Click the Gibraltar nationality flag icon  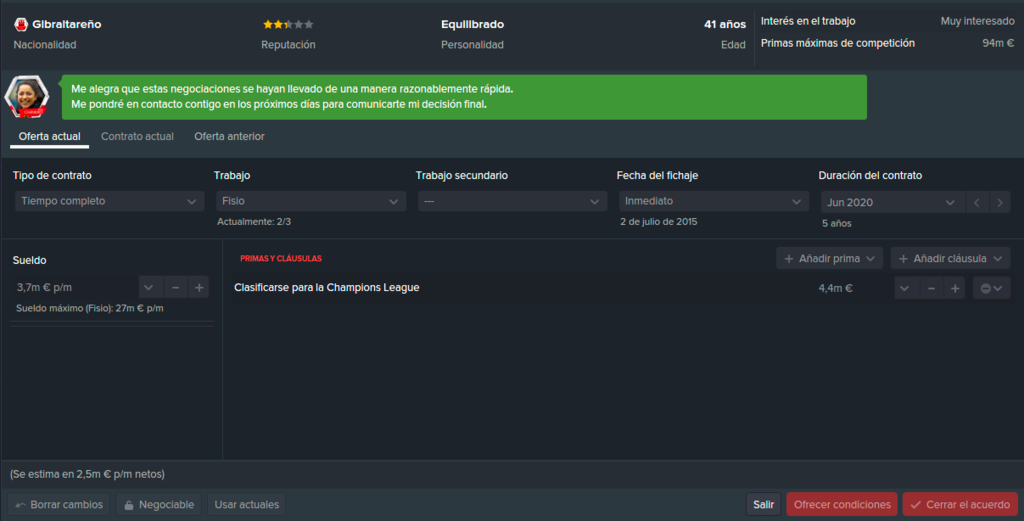click(x=21, y=25)
